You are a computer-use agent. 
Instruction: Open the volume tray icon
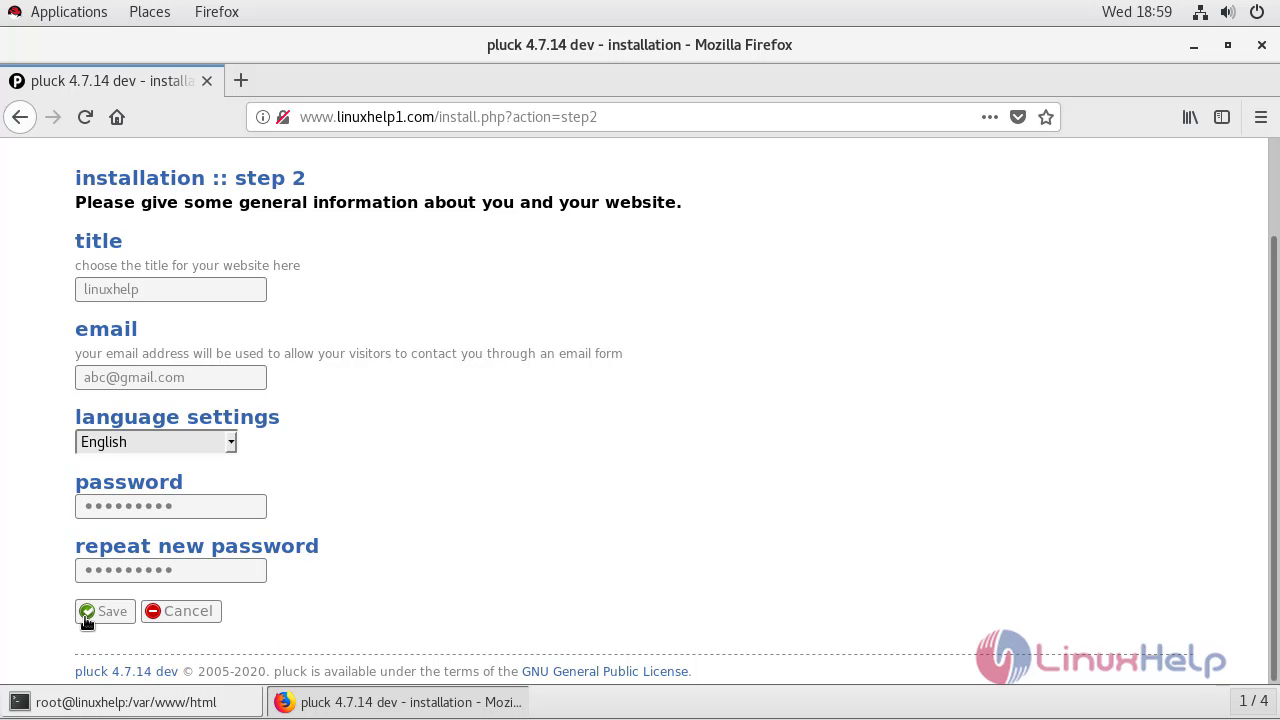(1228, 12)
